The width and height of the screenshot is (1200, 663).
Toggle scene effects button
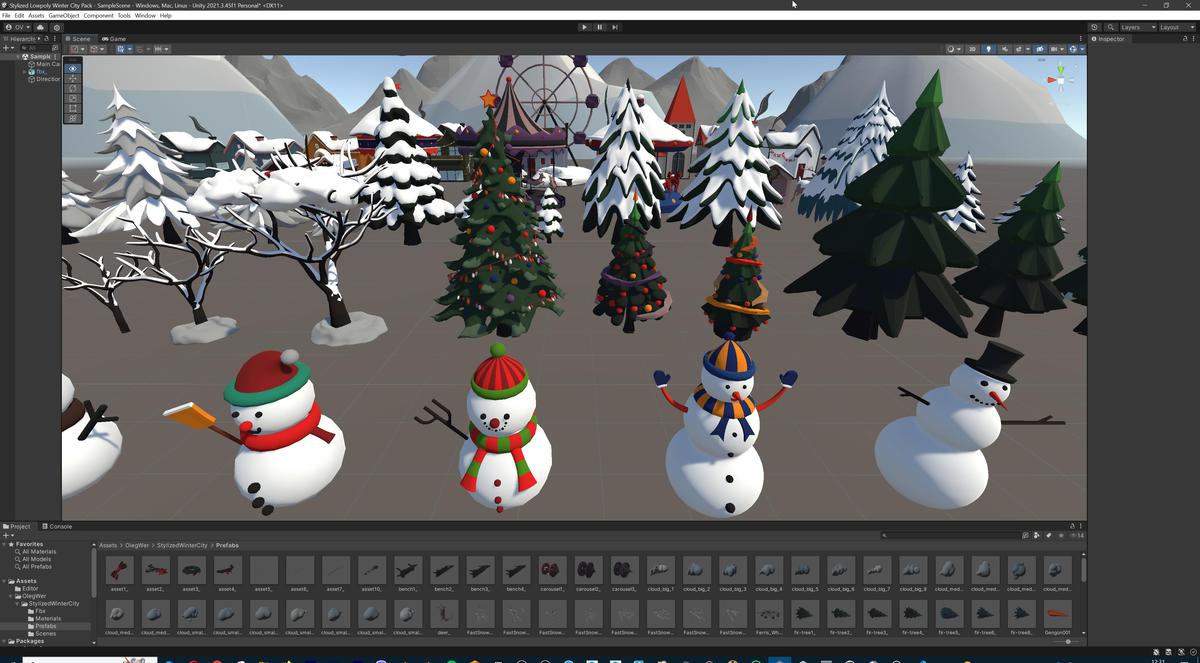click(1019, 49)
